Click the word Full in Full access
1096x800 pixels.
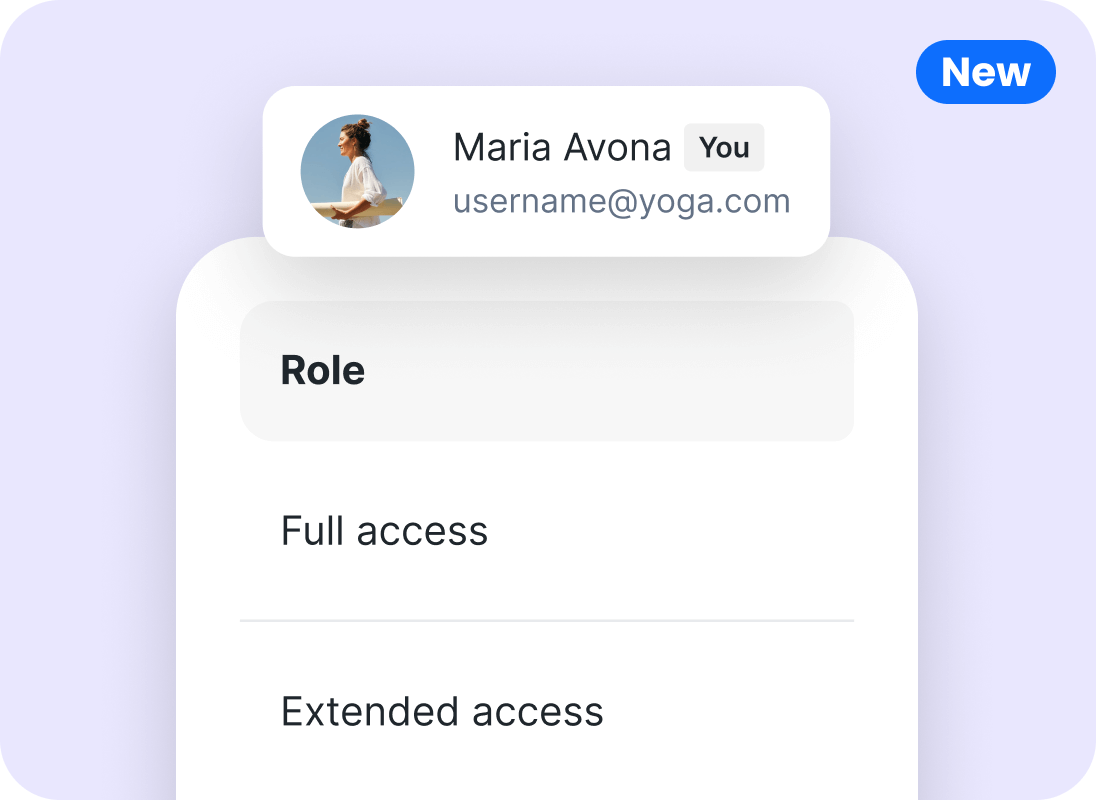click(313, 531)
